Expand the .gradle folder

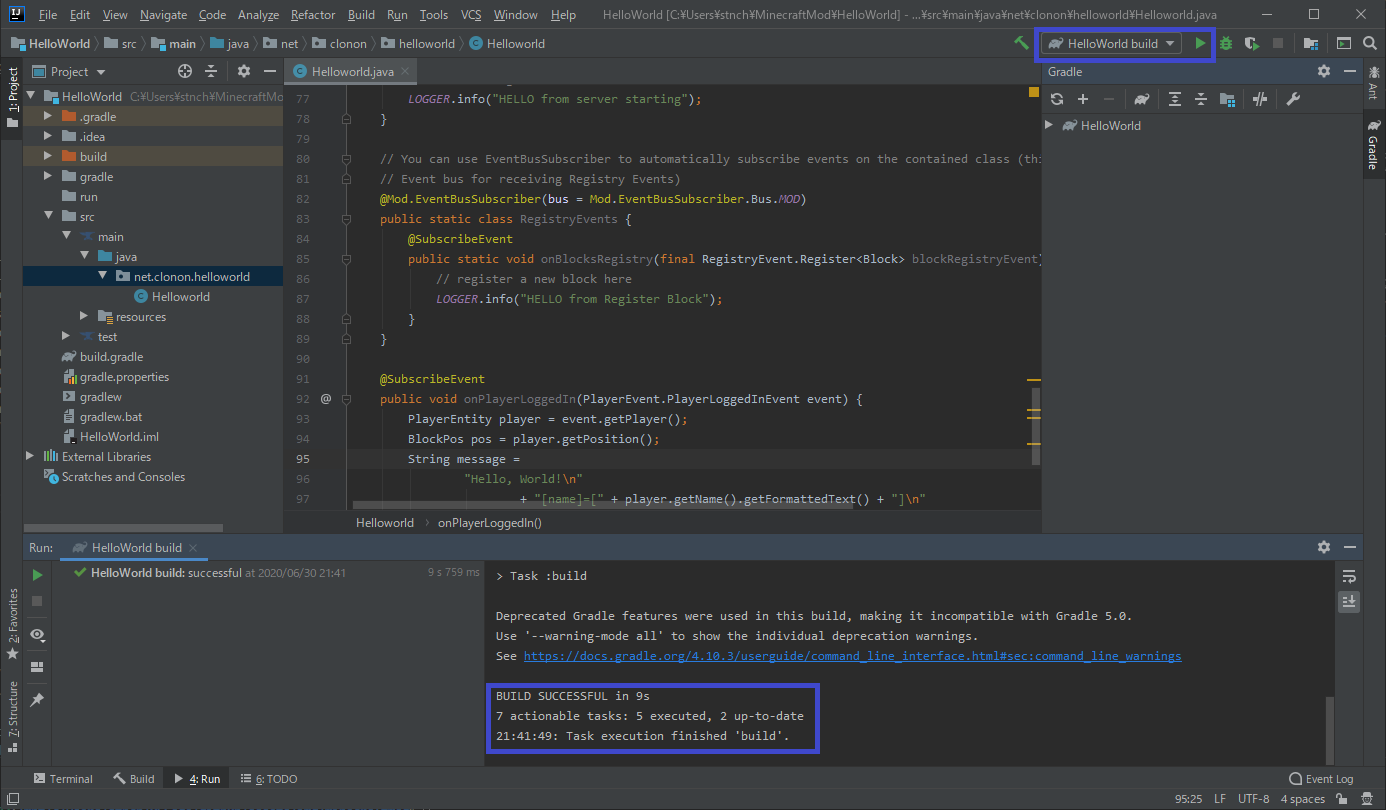[x=47, y=117]
